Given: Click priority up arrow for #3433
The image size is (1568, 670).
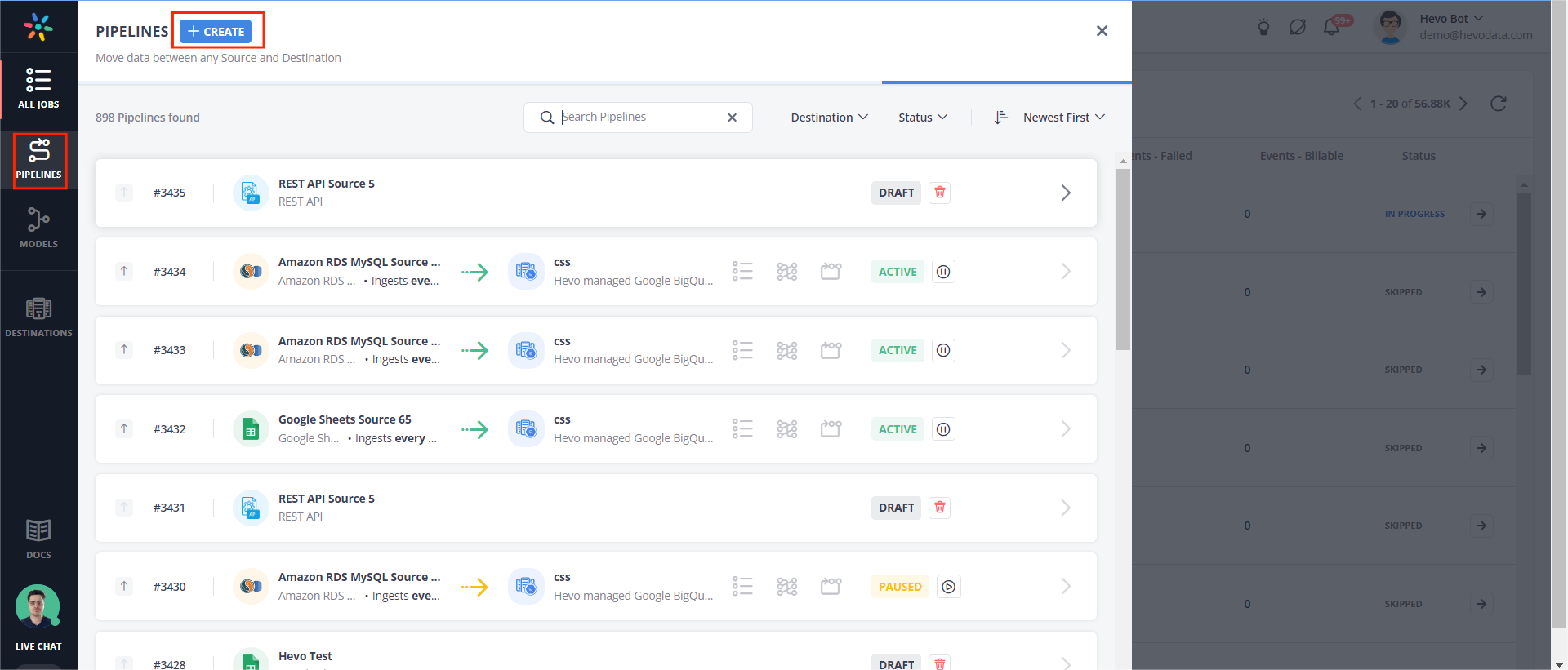Looking at the screenshot, I should point(124,349).
